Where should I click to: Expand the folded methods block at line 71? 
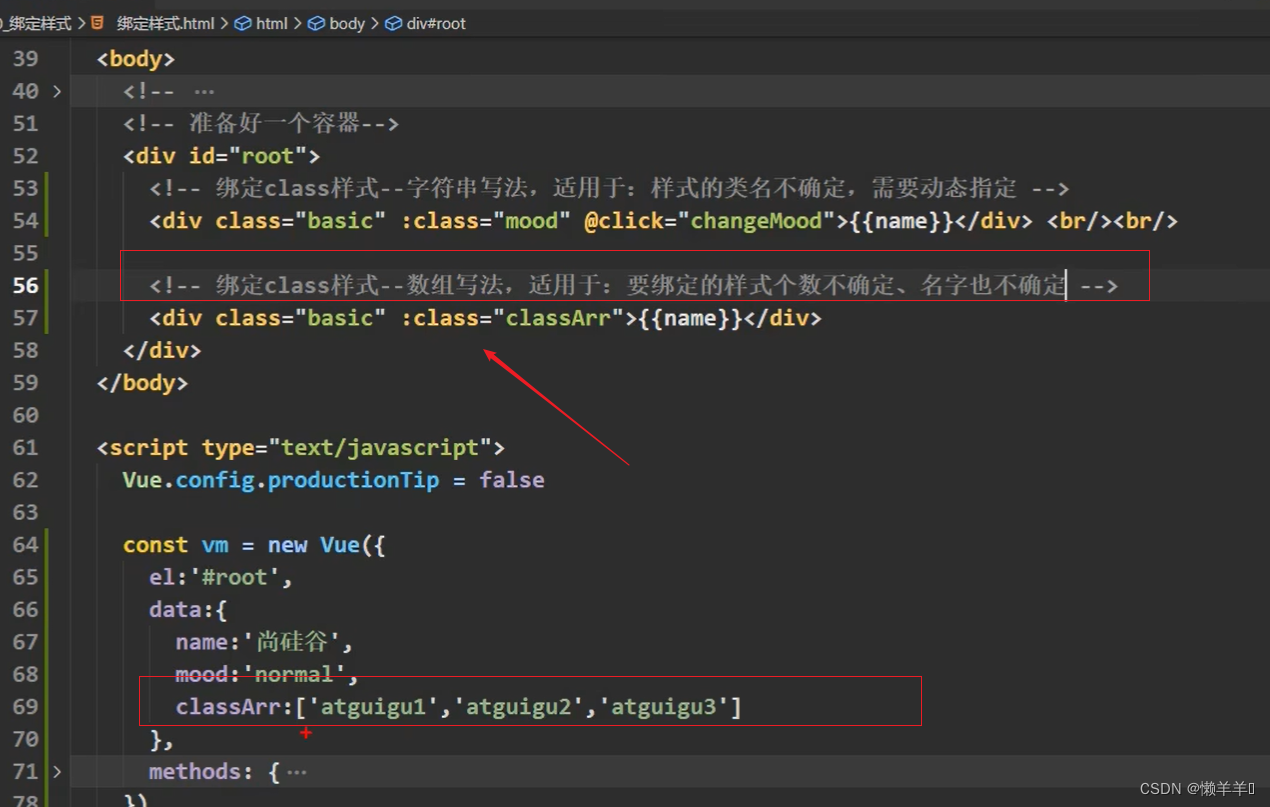coord(57,772)
